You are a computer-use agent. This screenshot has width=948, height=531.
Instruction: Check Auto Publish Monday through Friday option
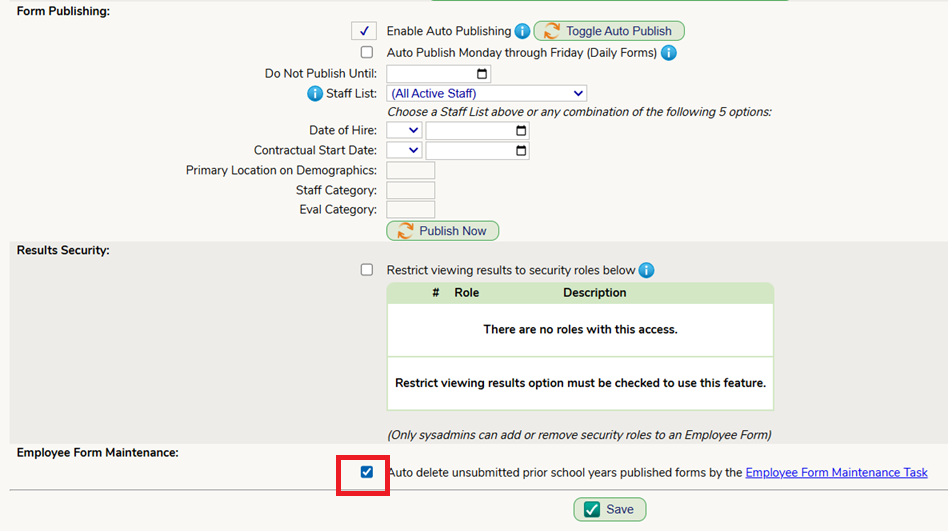(367, 52)
